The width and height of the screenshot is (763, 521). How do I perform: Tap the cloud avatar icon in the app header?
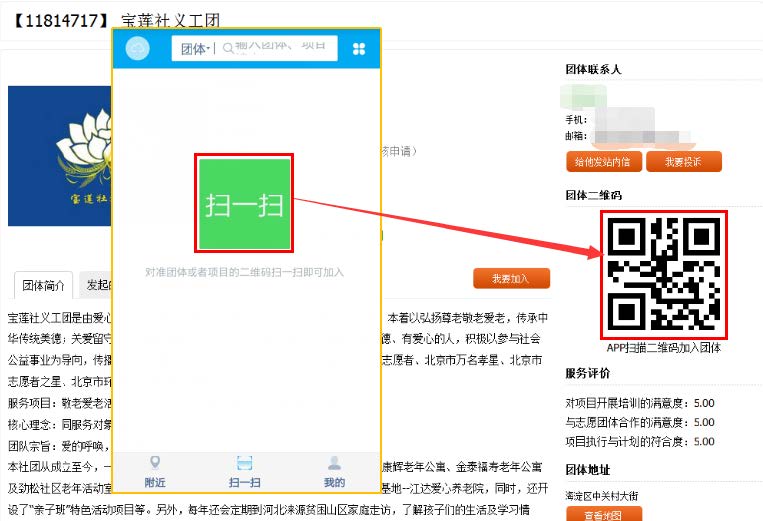pos(138,49)
